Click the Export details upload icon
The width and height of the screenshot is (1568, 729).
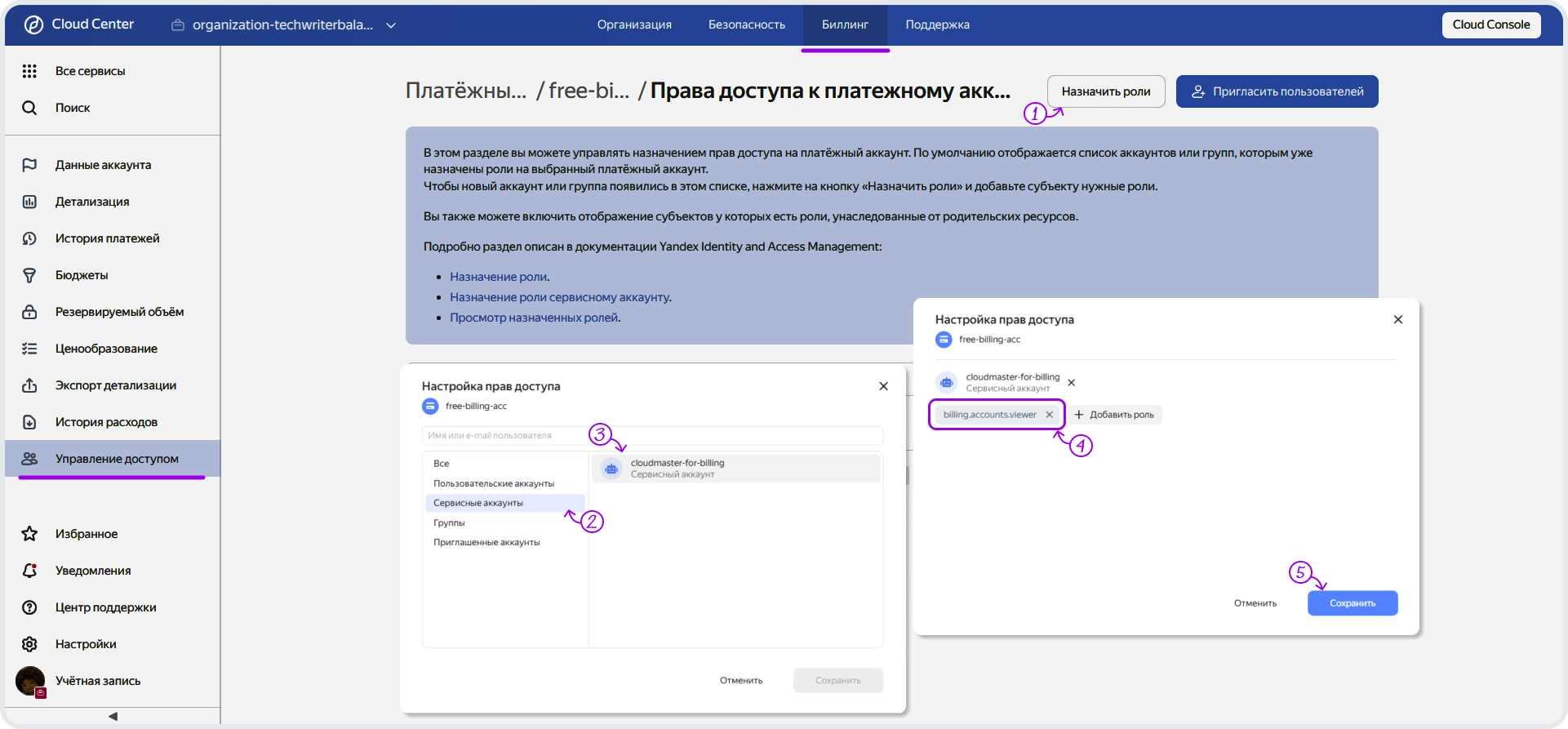[x=29, y=385]
